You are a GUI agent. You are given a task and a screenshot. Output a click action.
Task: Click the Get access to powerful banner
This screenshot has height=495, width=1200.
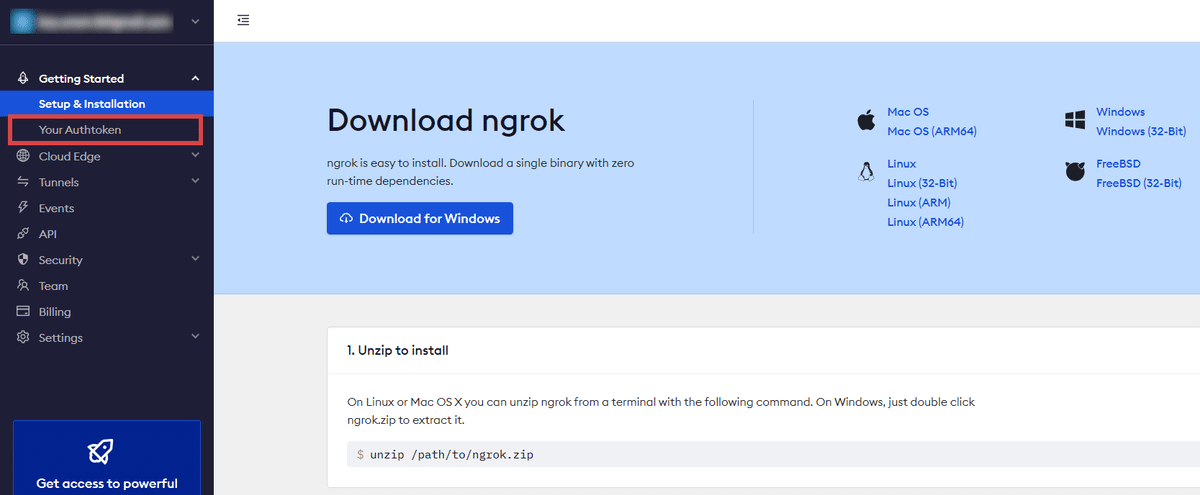click(107, 458)
